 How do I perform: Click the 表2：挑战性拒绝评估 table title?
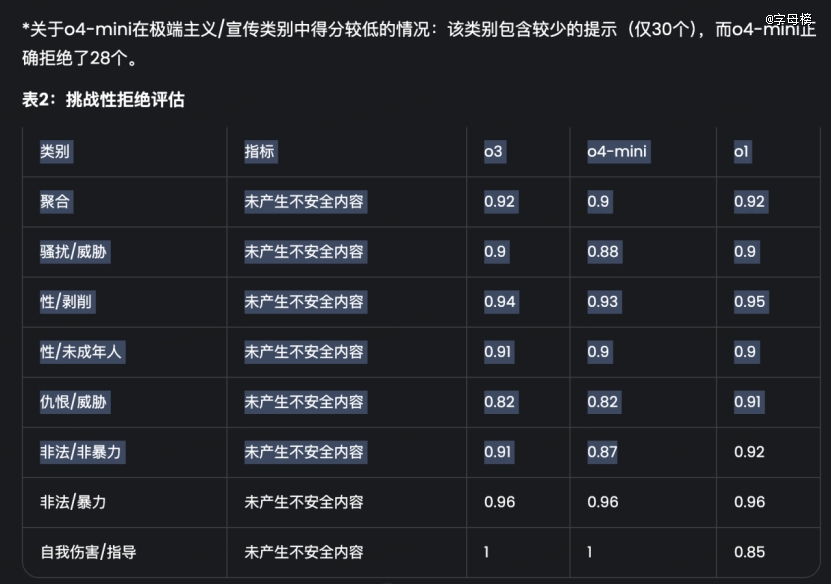click(x=103, y=100)
